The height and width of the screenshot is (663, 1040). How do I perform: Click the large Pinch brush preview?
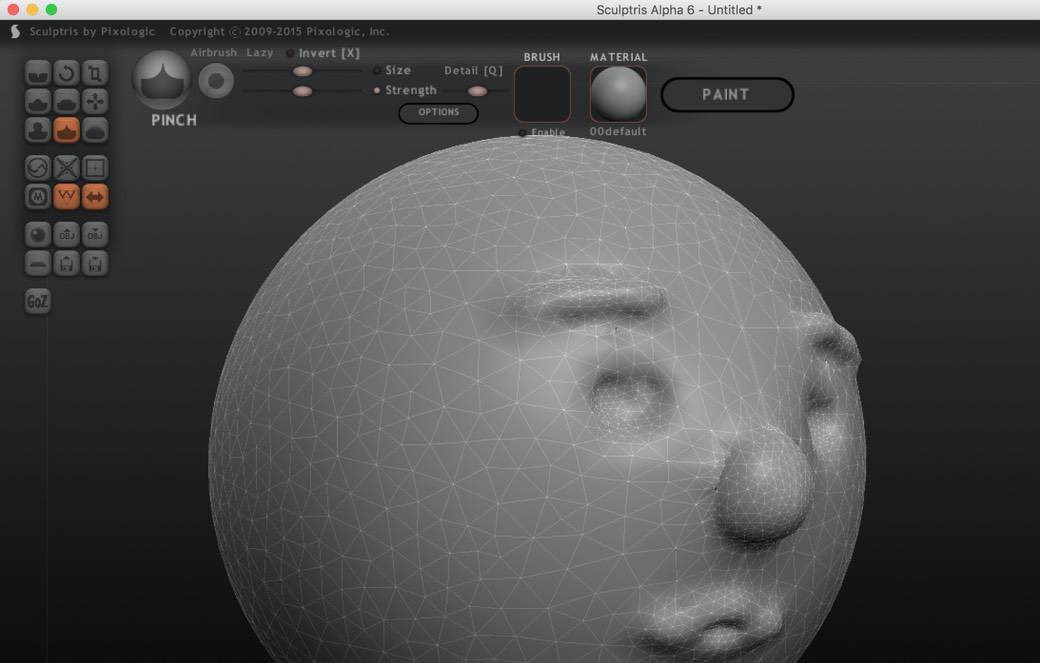[x=162, y=80]
